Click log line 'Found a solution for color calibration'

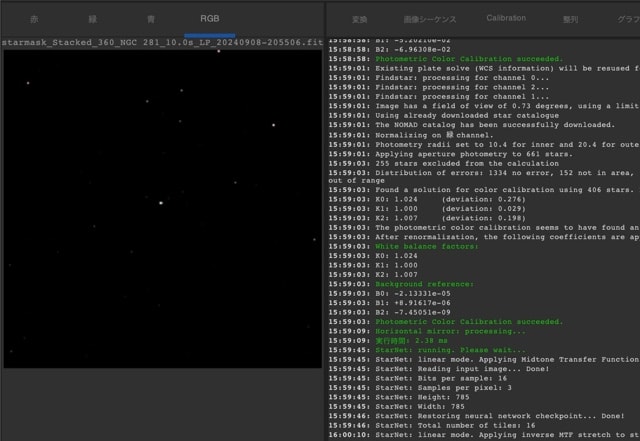481,190
